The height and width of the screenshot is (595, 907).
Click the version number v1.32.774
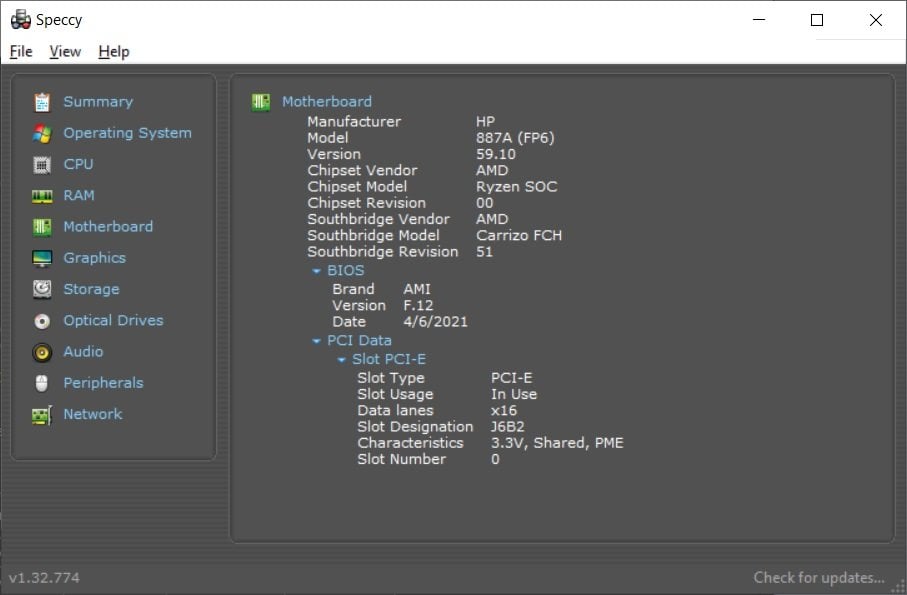(x=45, y=578)
